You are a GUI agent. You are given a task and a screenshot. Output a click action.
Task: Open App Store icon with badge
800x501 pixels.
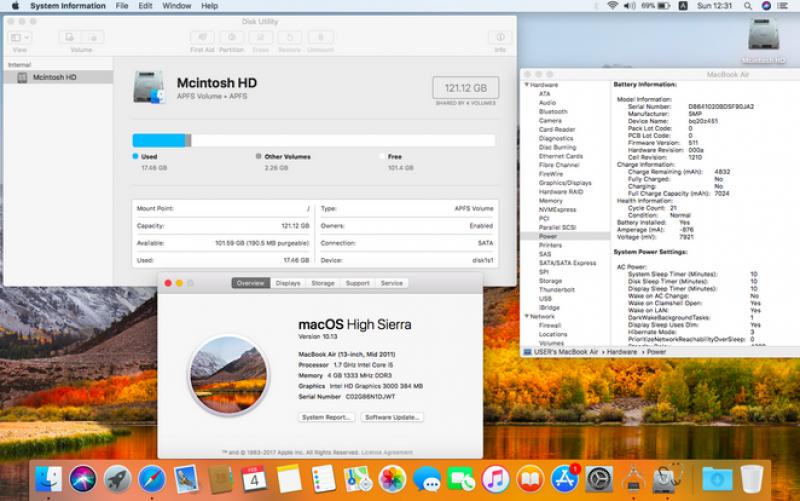(565, 479)
